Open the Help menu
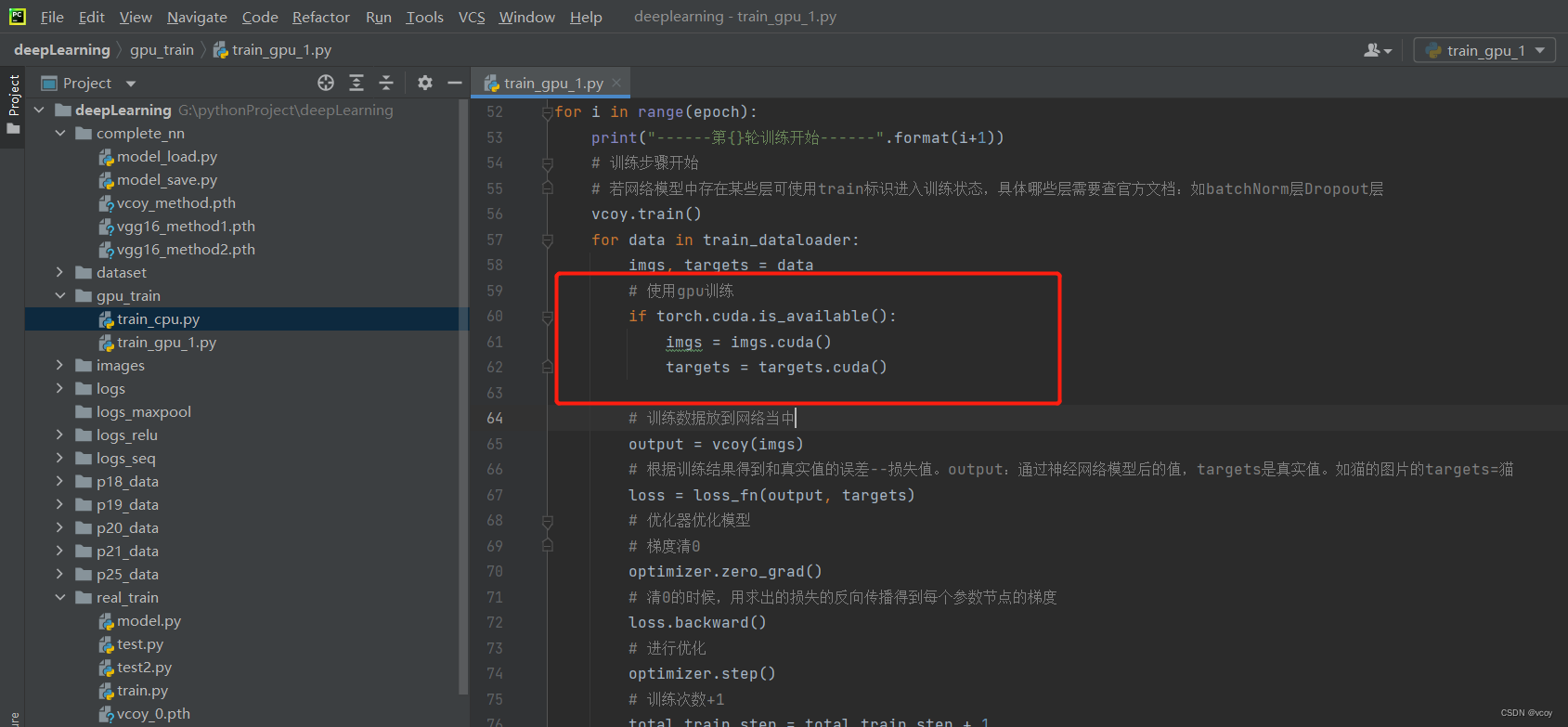 click(586, 17)
